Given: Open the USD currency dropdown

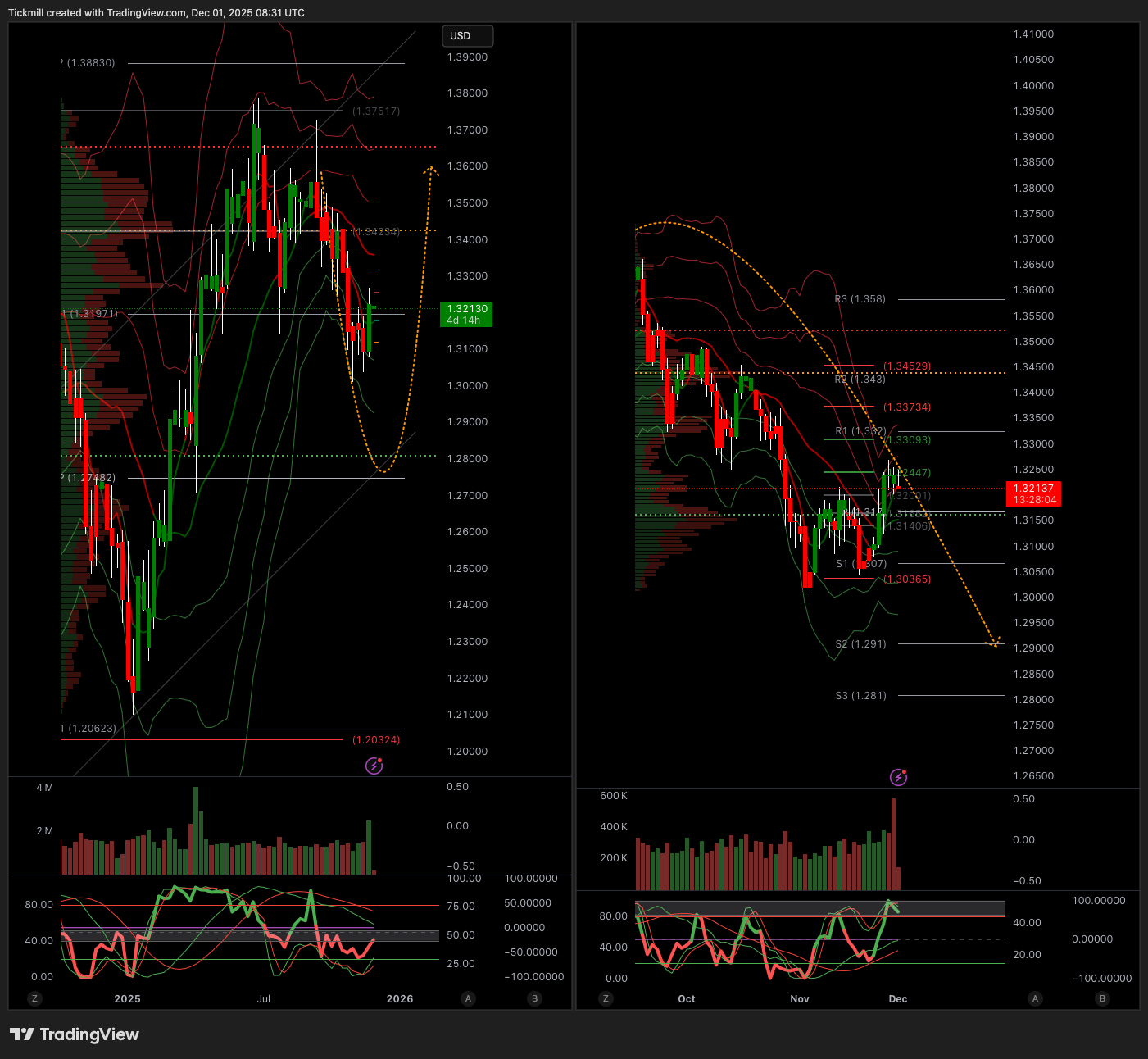Looking at the screenshot, I should click(467, 36).
